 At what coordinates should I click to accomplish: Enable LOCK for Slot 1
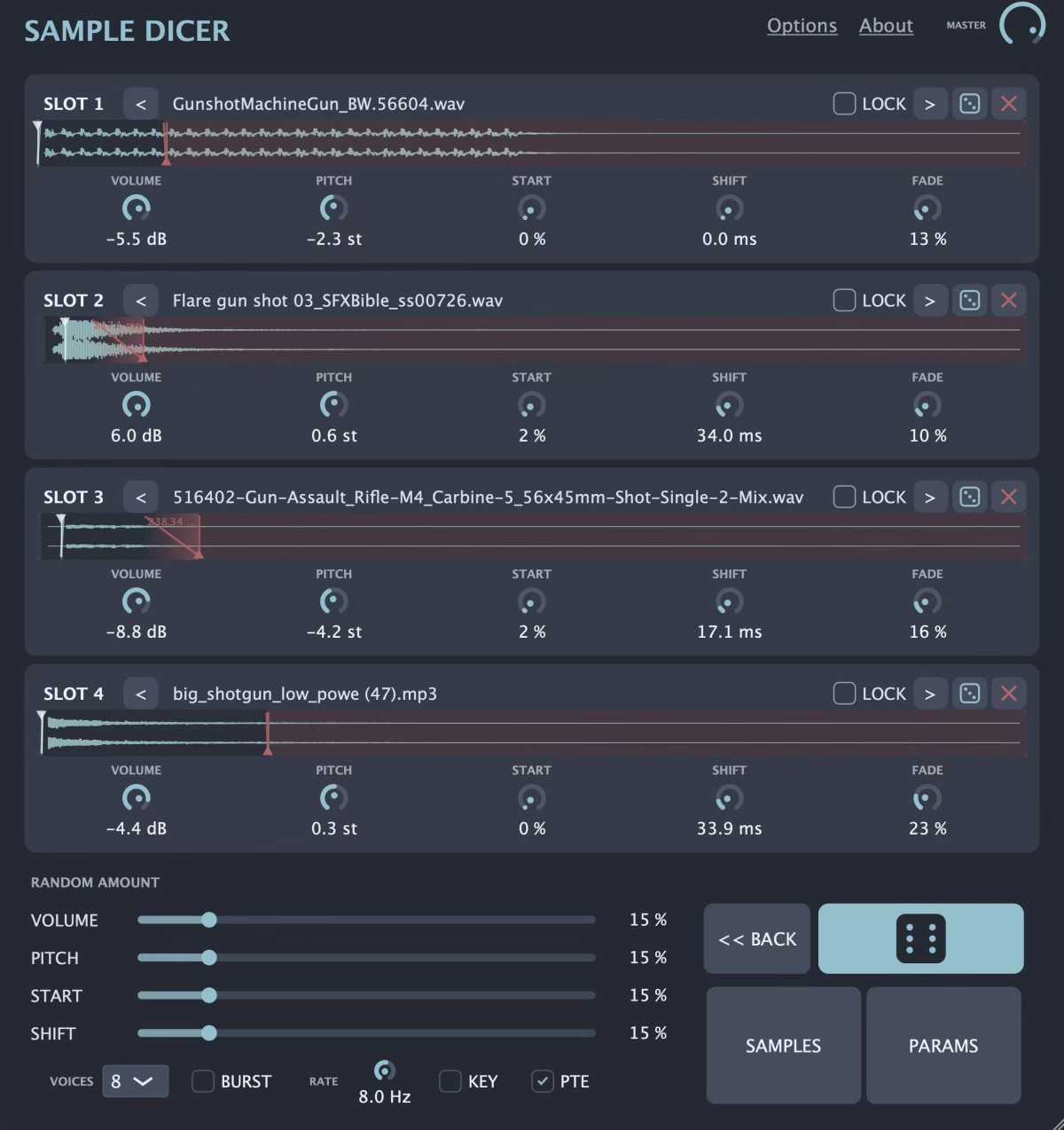point(844,104)
